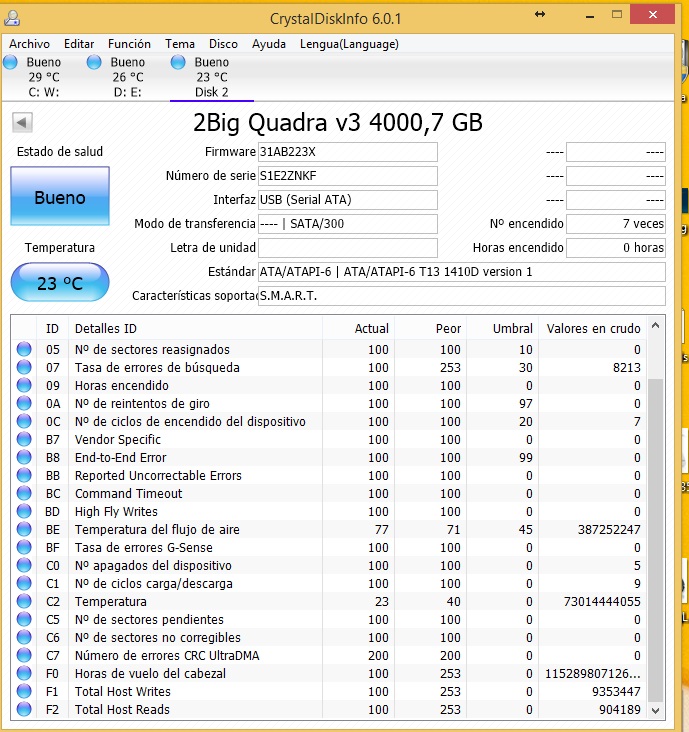Image resolution: width=689 pixels, height=732 pixels.
Task: Click status orb for Disk 2
Action: point(178,62)
